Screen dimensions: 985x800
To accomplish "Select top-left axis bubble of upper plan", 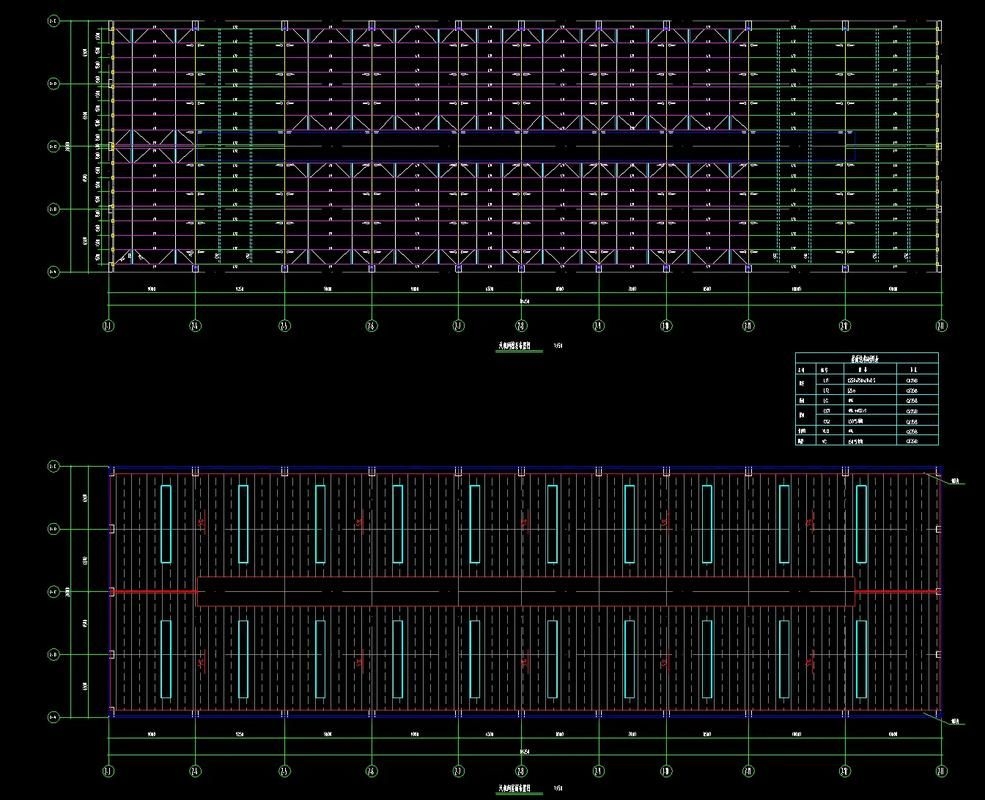I will coord(53,20).
